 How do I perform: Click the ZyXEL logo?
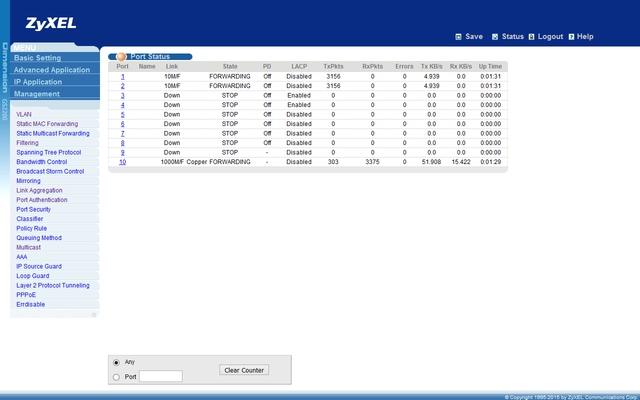(51, 24)
